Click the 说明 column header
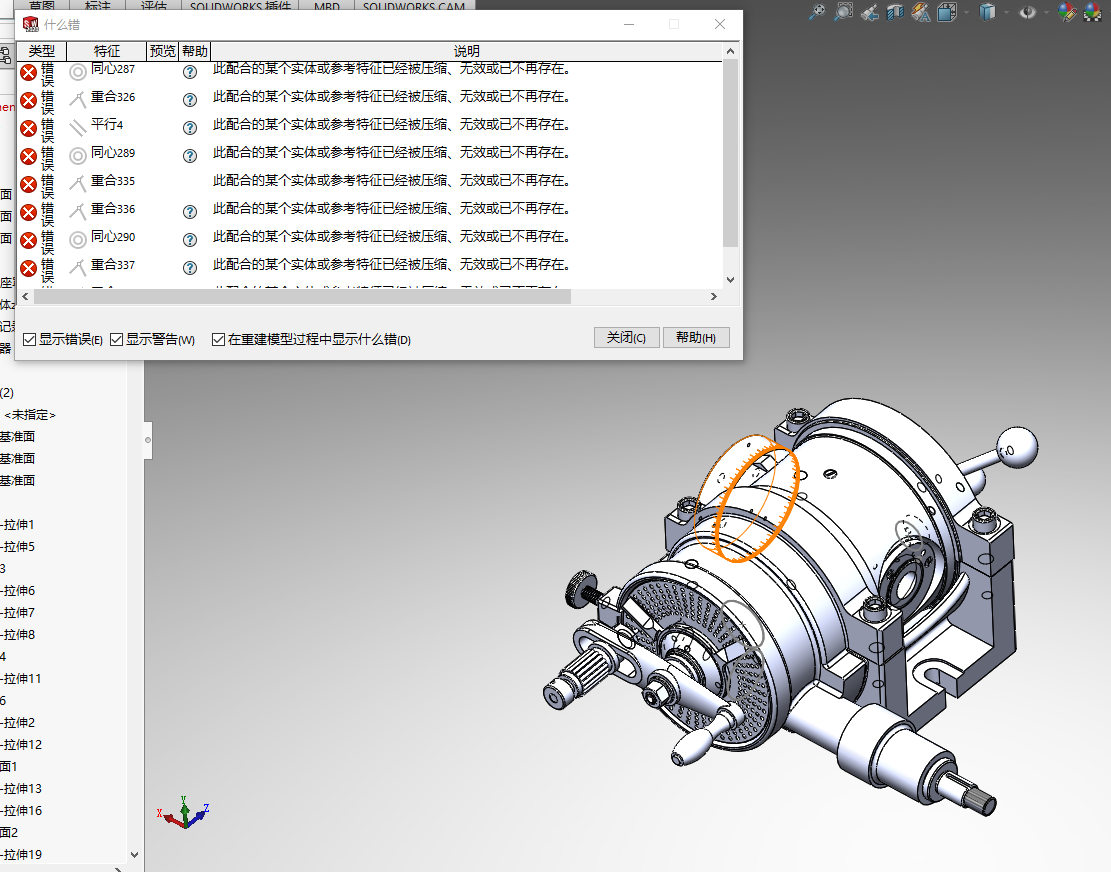The width and height of the screenshot is (1111, 872). click(x=467, y=51)
